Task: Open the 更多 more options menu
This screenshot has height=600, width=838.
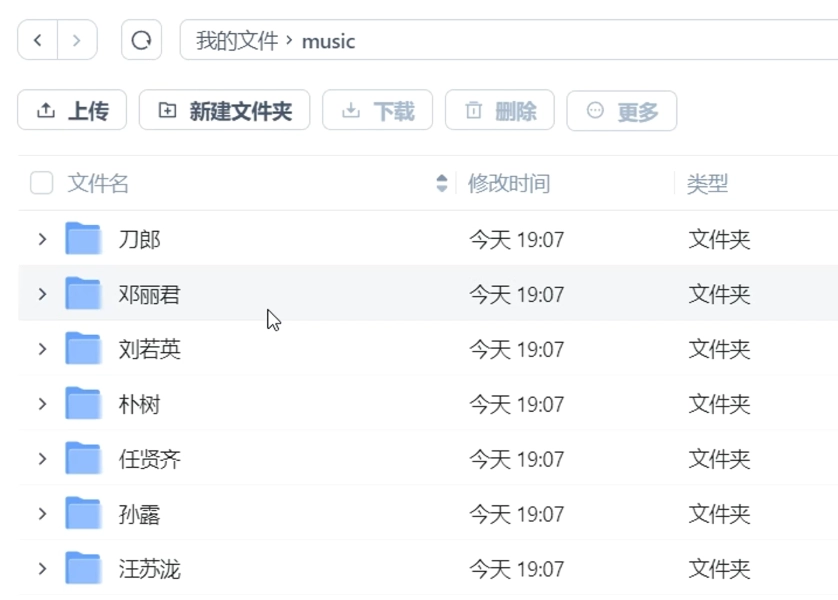Action: tap(622, 111)
